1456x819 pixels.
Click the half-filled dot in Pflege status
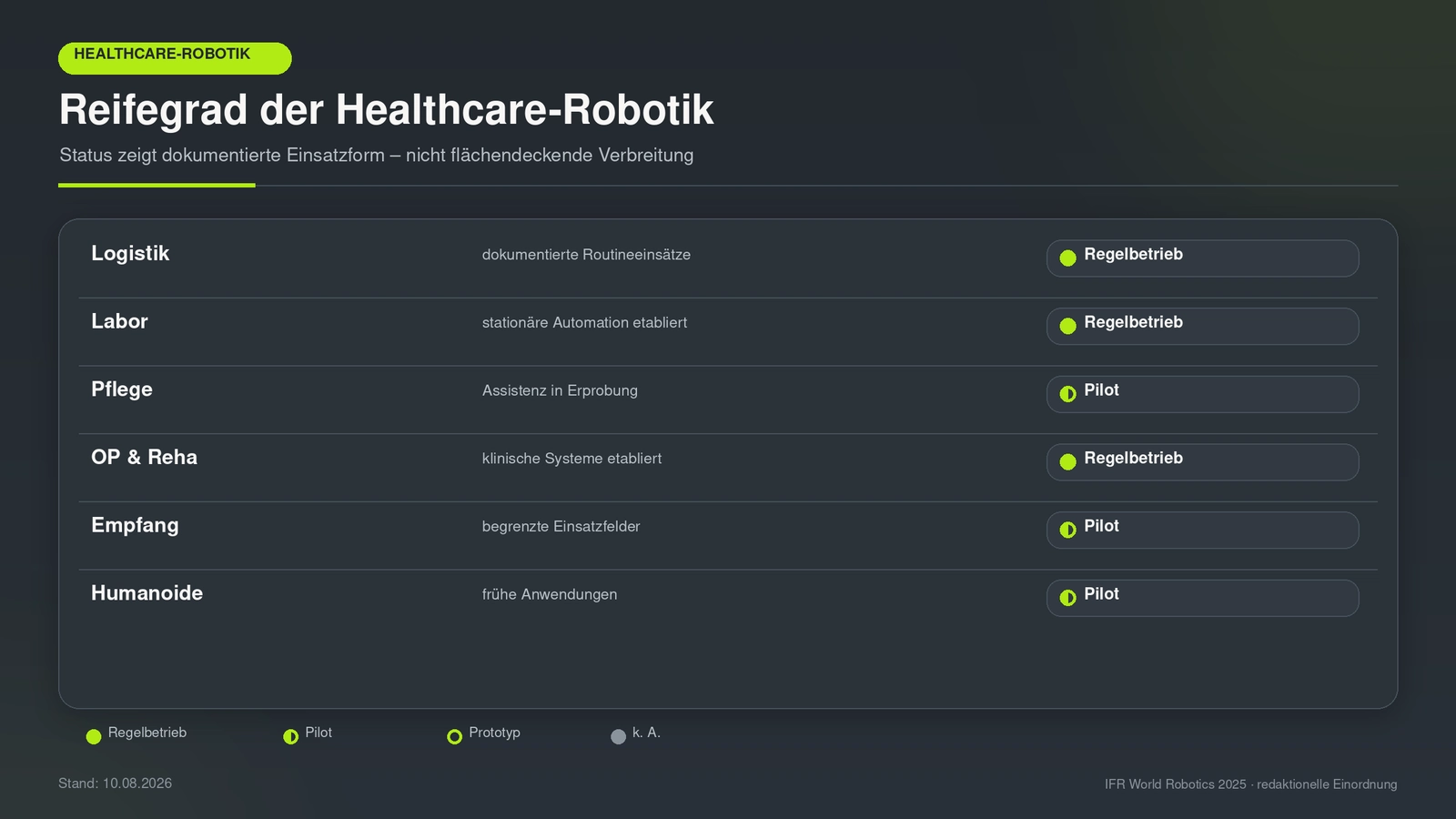(1068, 394)
